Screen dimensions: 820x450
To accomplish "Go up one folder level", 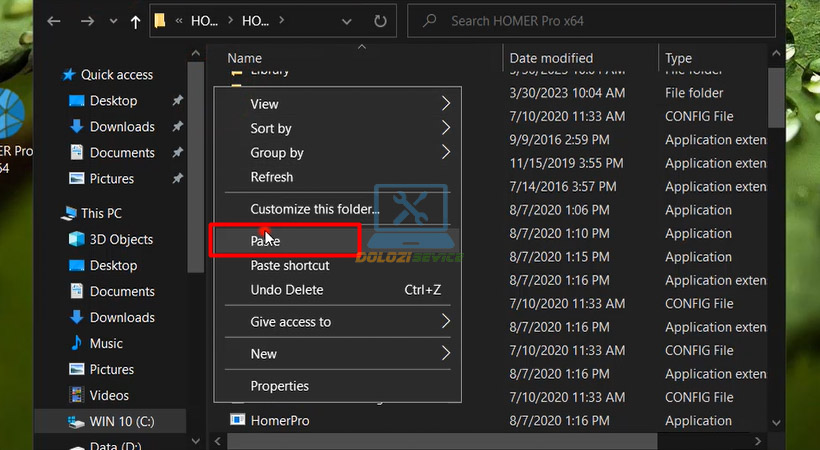I will [x=135, y=21].
